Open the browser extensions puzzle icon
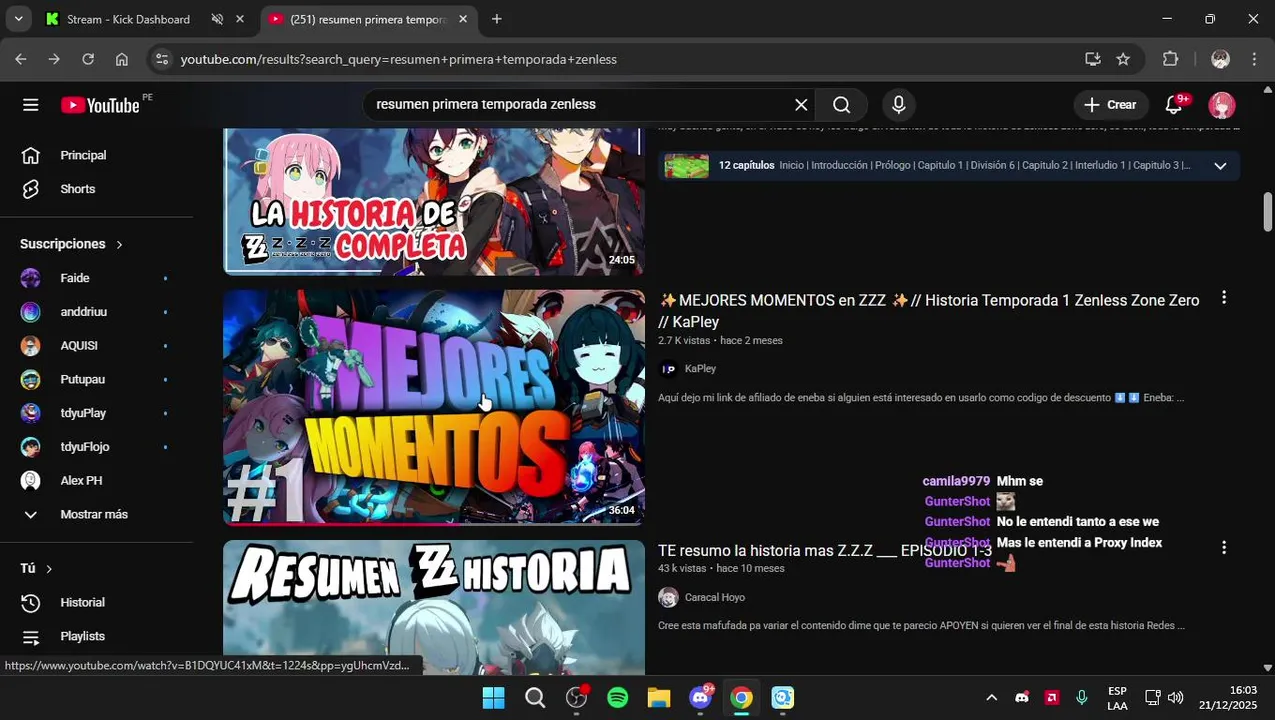Image resolution: width=1275 pixels, height=720 pixels. coord(1170,59)
